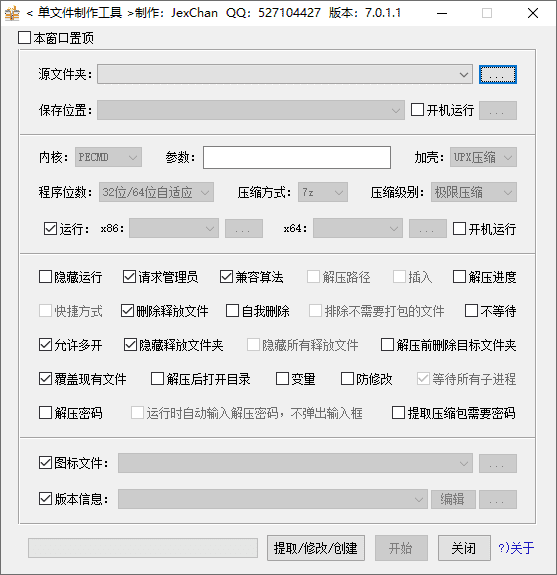Open 内核 PECMD dropdown

coord(108,157)
